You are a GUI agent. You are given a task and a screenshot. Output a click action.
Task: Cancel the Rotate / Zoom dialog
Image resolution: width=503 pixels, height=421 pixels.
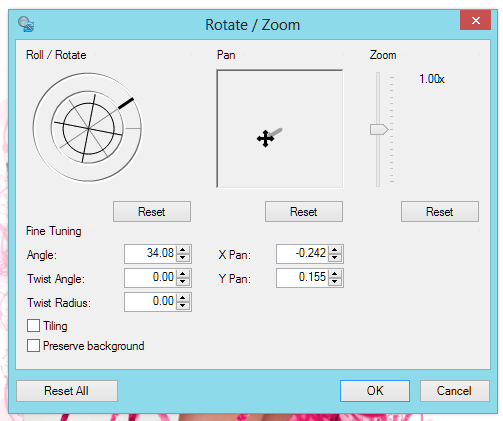click(455, 391)
